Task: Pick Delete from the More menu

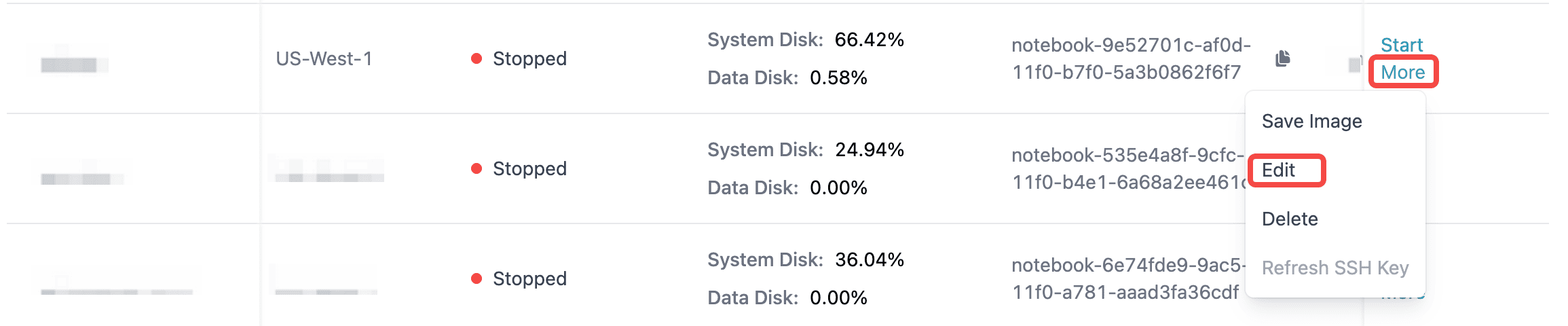Action: [x=1290, y=219]
